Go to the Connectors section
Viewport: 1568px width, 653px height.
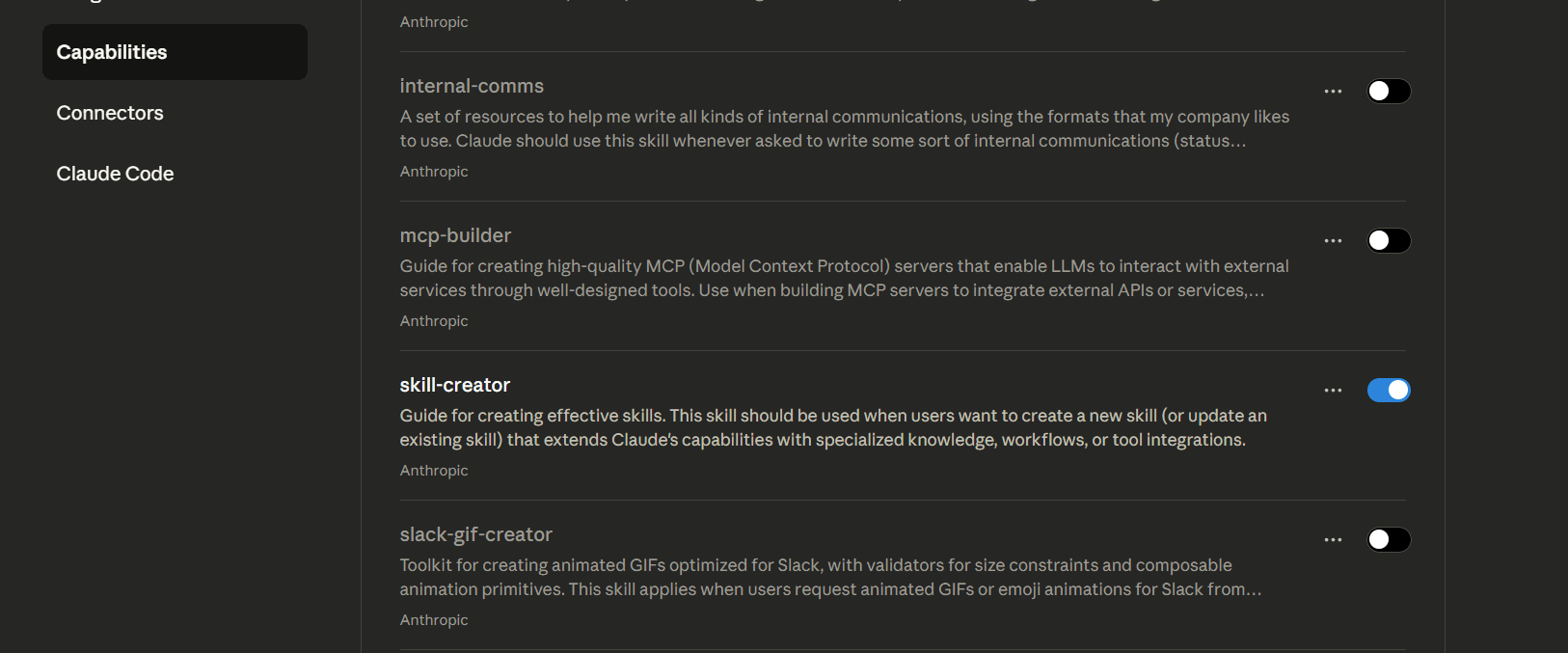(110, 113)
